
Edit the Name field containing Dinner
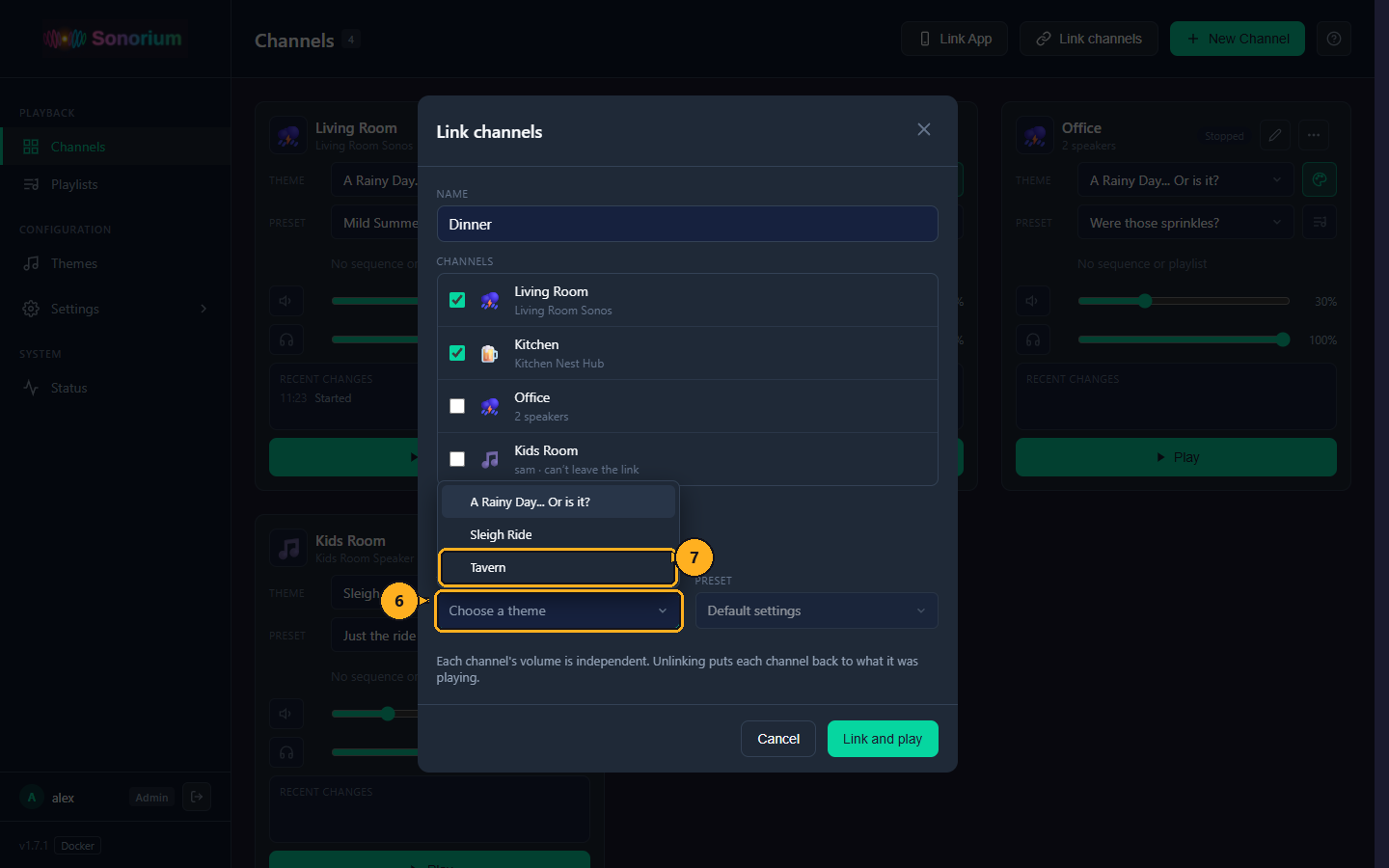pos(687,224)
